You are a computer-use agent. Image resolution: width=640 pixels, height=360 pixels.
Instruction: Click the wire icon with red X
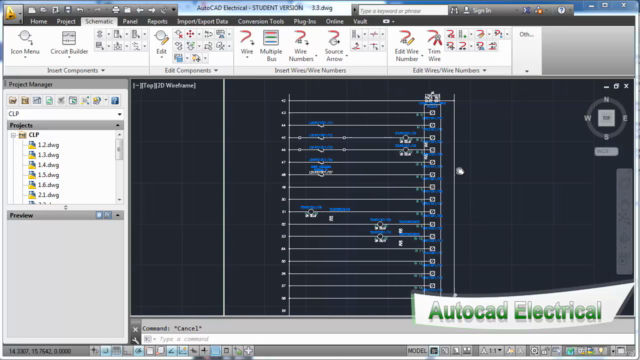point(450,34)
